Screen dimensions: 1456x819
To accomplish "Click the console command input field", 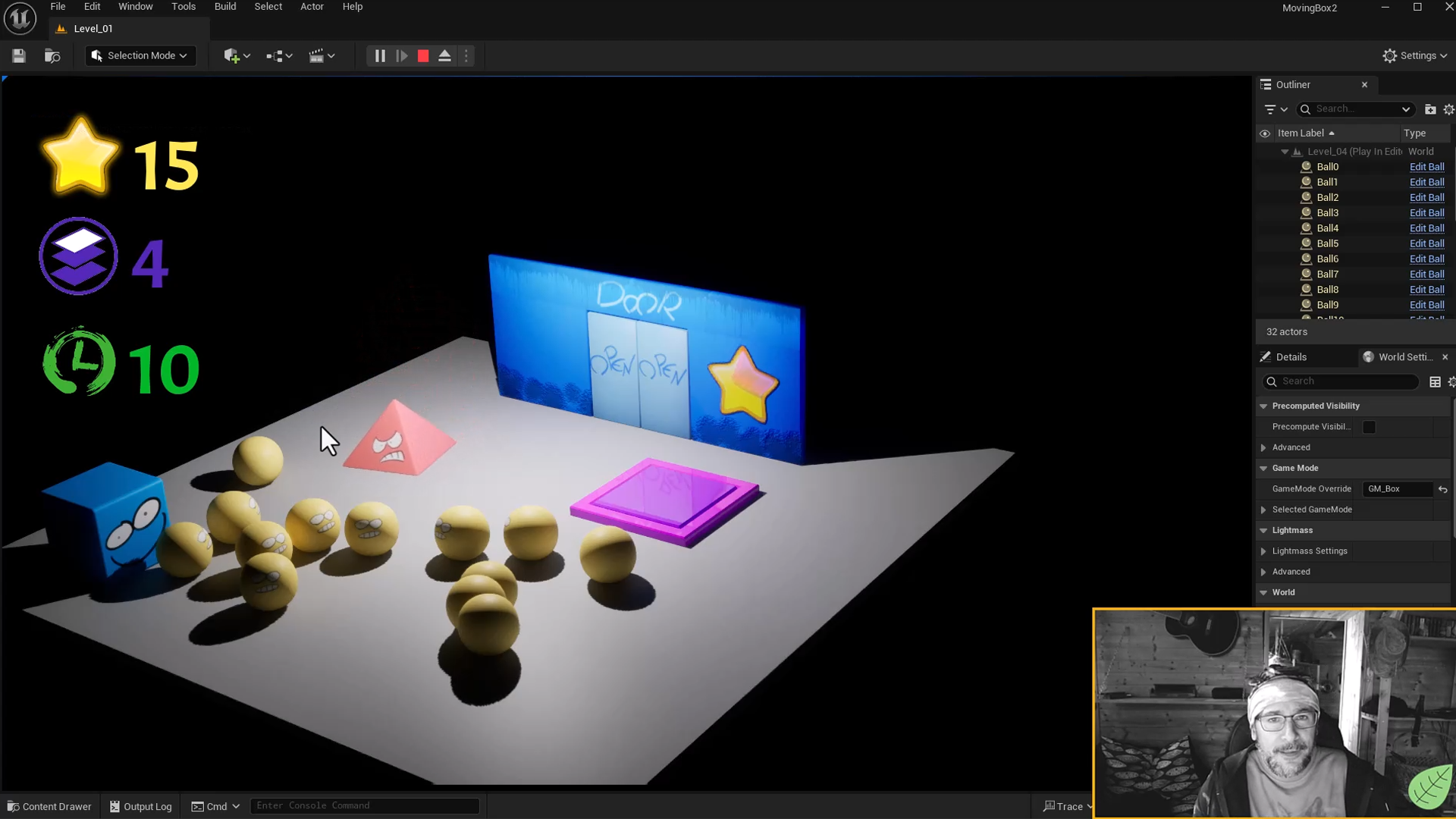I will pyautogui.click(x=364, y=806).
